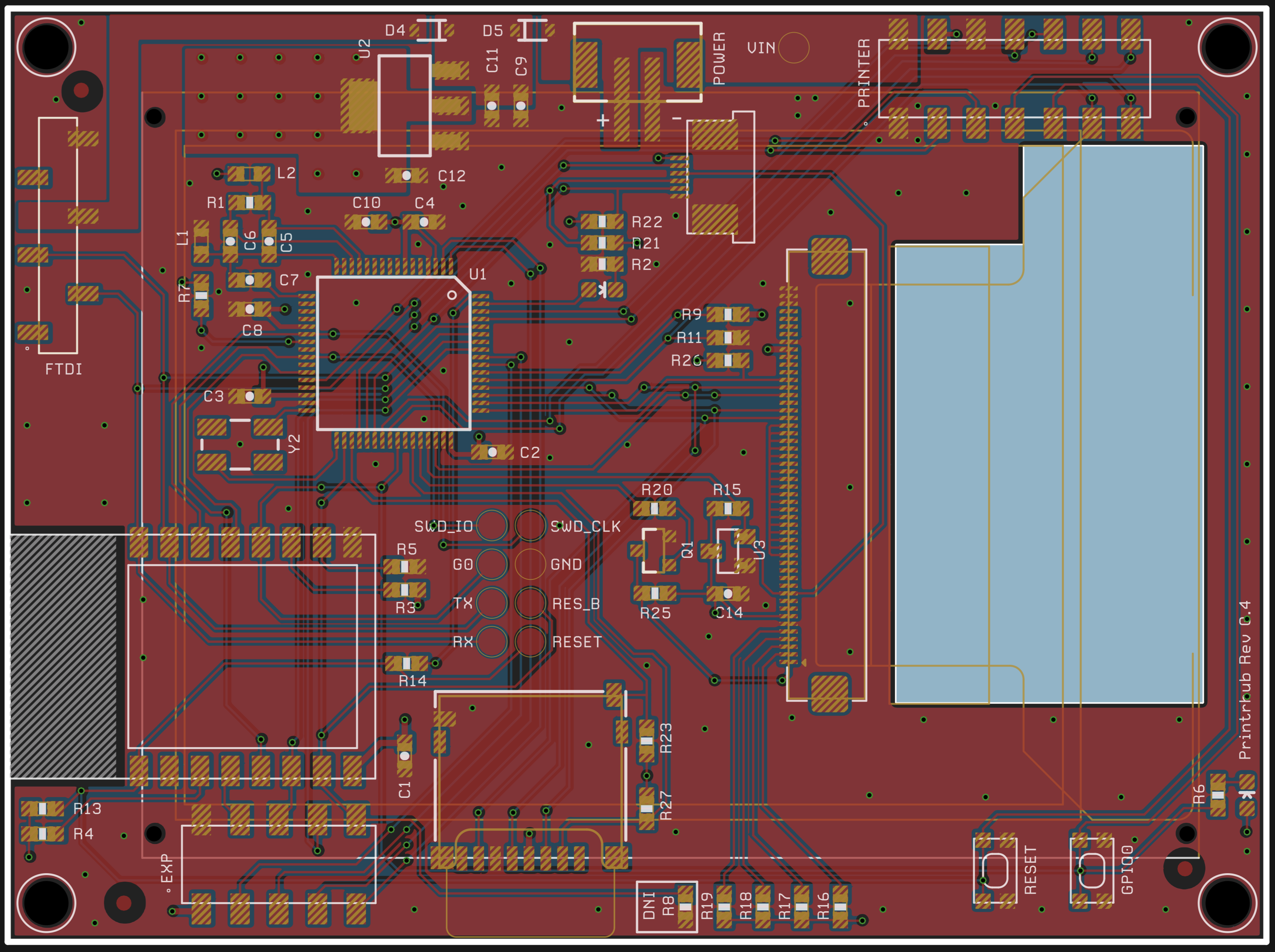Click the GPIO0 push button footprint
Image resolution: width=1275 pixels, height=952 pixels.
(1092, 870)
